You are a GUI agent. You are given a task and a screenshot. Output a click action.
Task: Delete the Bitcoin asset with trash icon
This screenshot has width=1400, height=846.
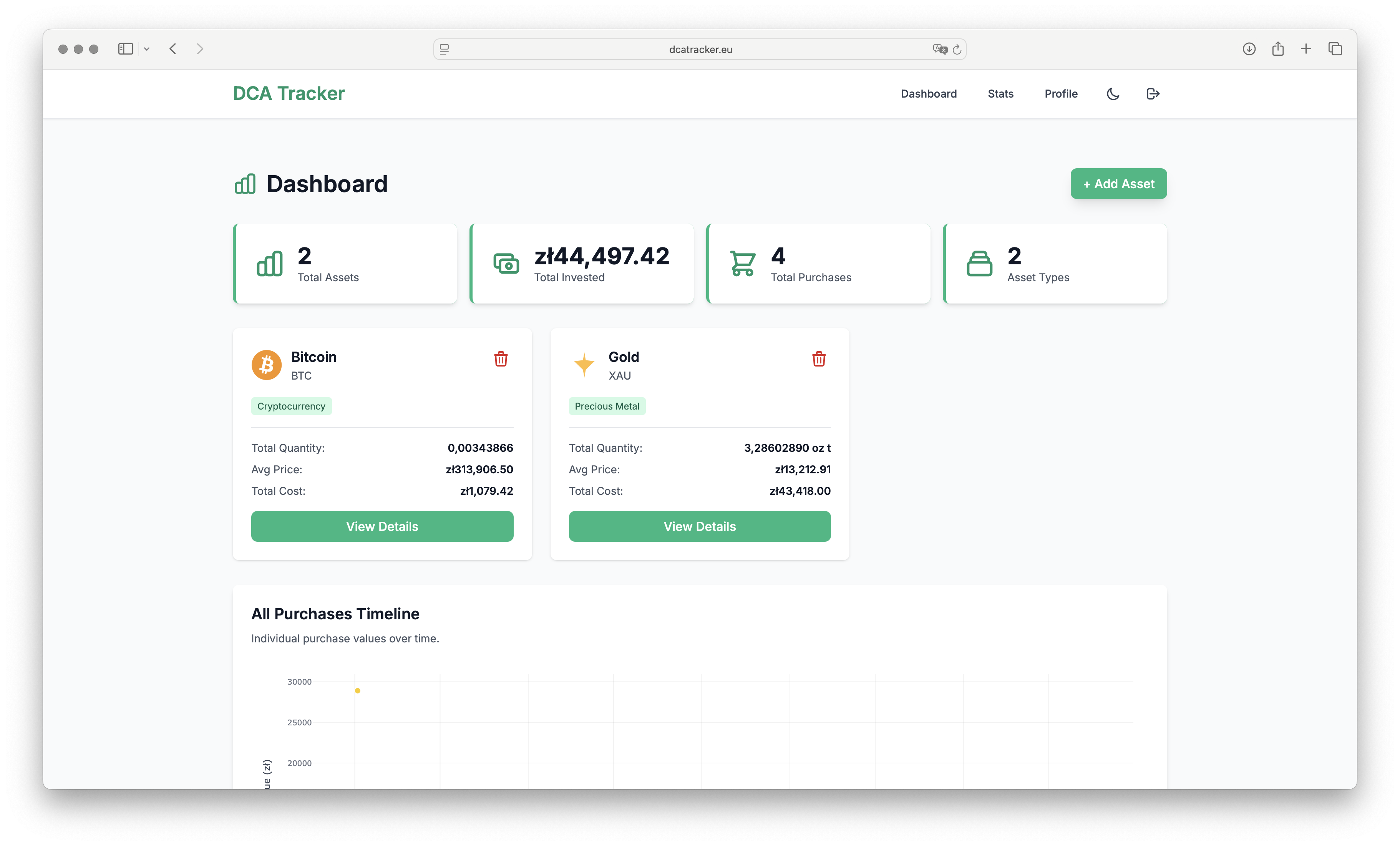pos(501,358)
